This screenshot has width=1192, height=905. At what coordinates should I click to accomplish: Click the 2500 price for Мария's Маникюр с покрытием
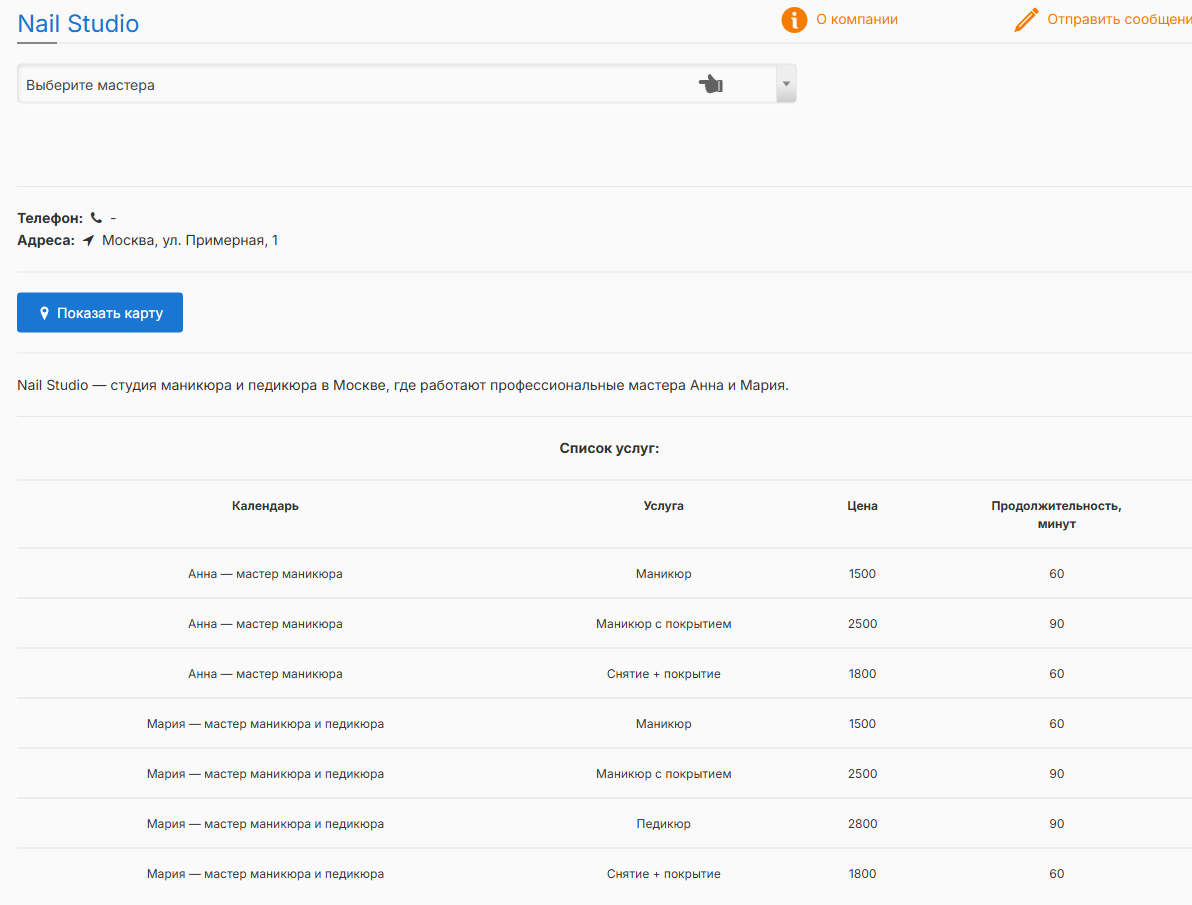(862, 774)
